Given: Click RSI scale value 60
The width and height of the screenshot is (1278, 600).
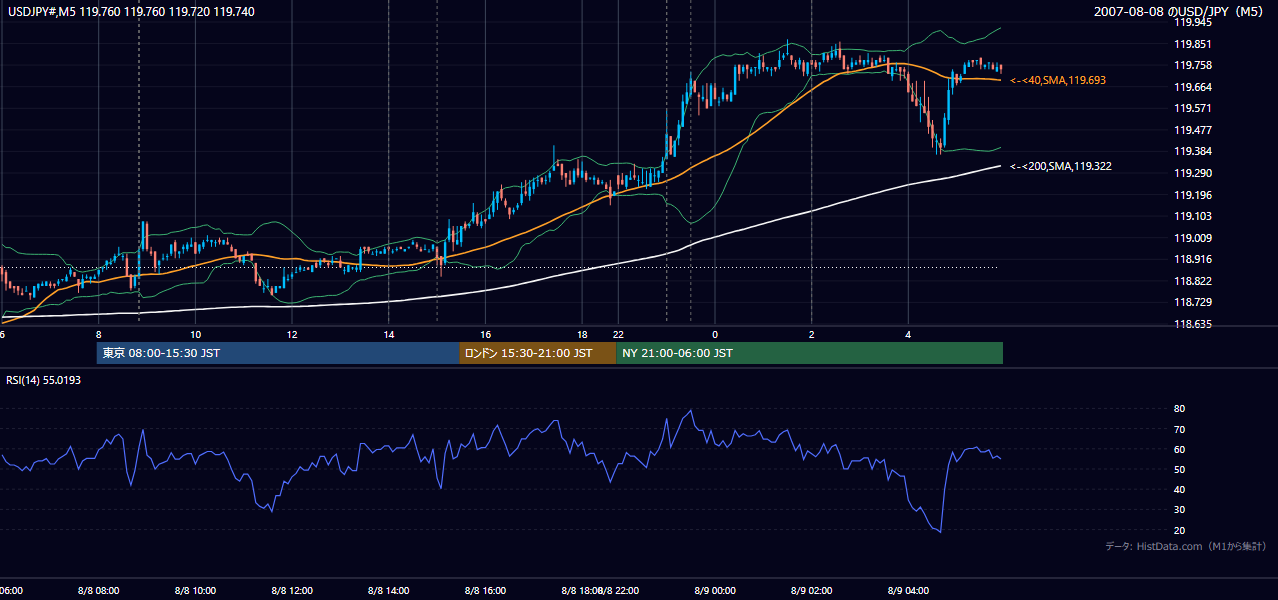Looking at the screenshot, I should [x=1179, y=449].
